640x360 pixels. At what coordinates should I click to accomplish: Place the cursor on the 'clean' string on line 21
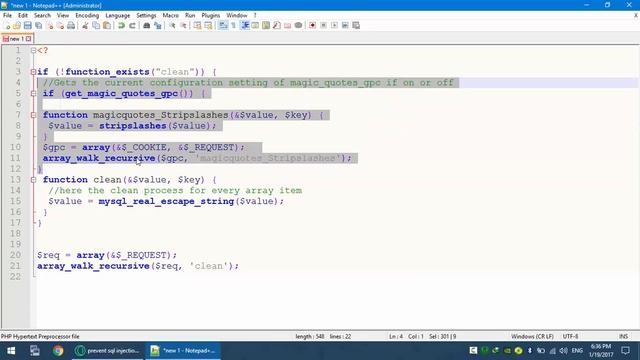coord(209,266)
